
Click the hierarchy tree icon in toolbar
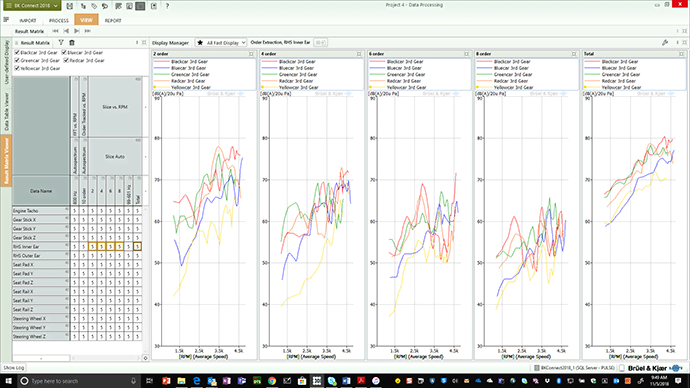83,6
